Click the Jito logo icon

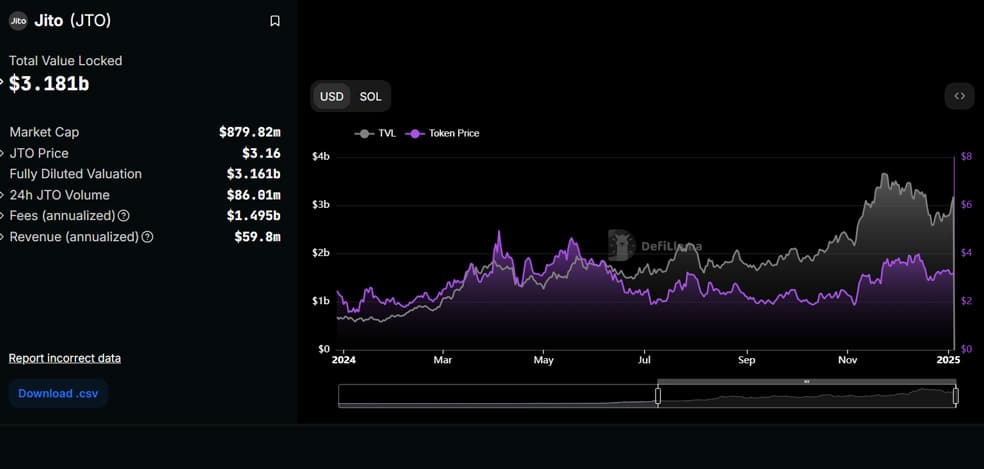click(x=18, y=21)
